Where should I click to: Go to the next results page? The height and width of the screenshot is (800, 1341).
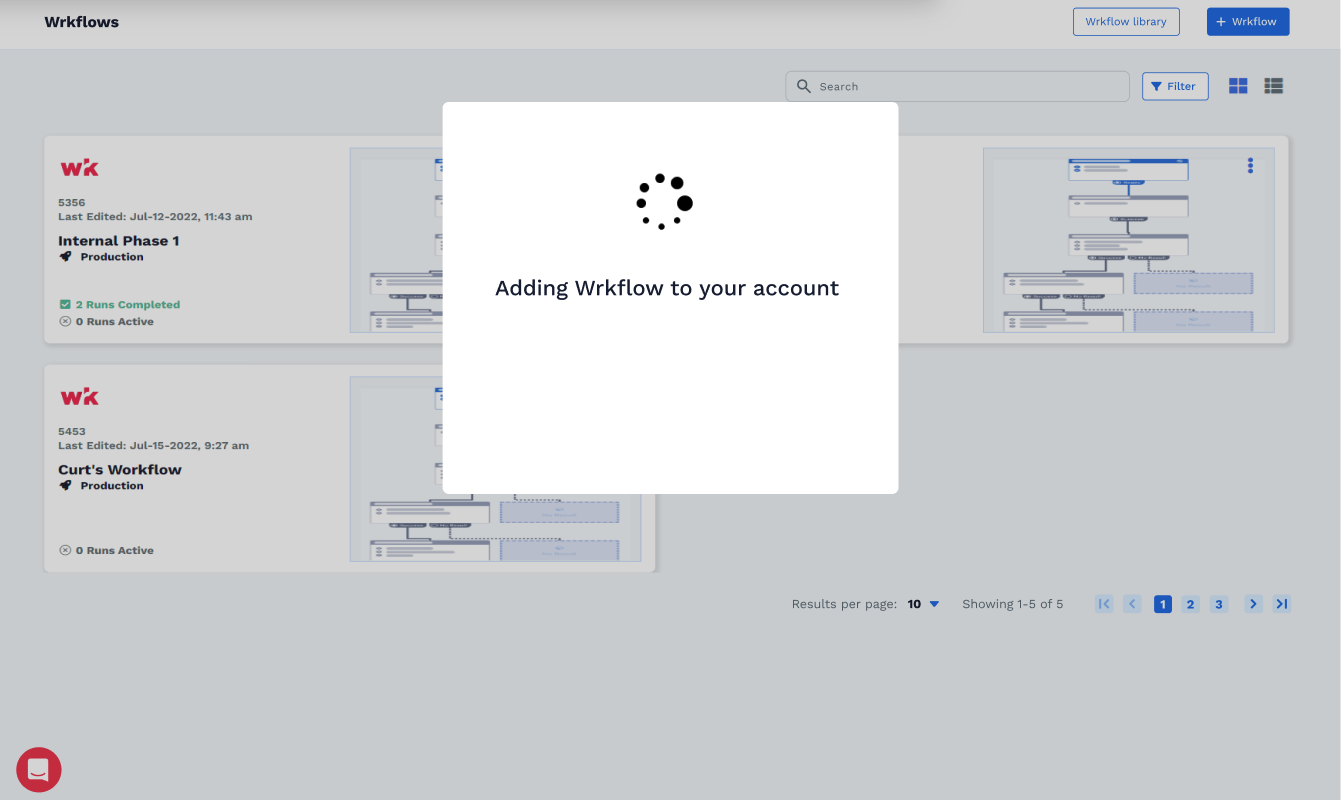point(1253,604)
